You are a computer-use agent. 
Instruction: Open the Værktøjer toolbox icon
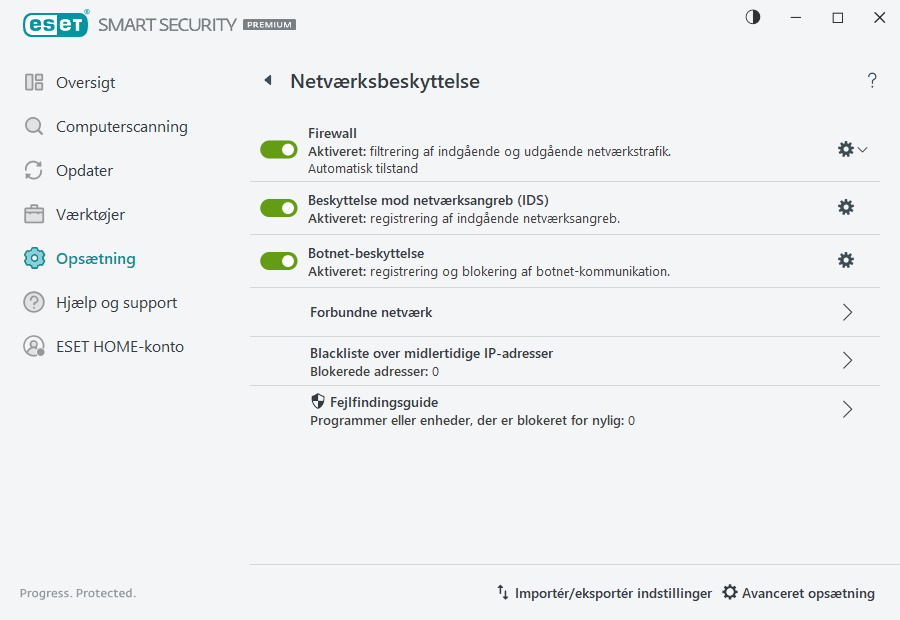coord(31,214)
